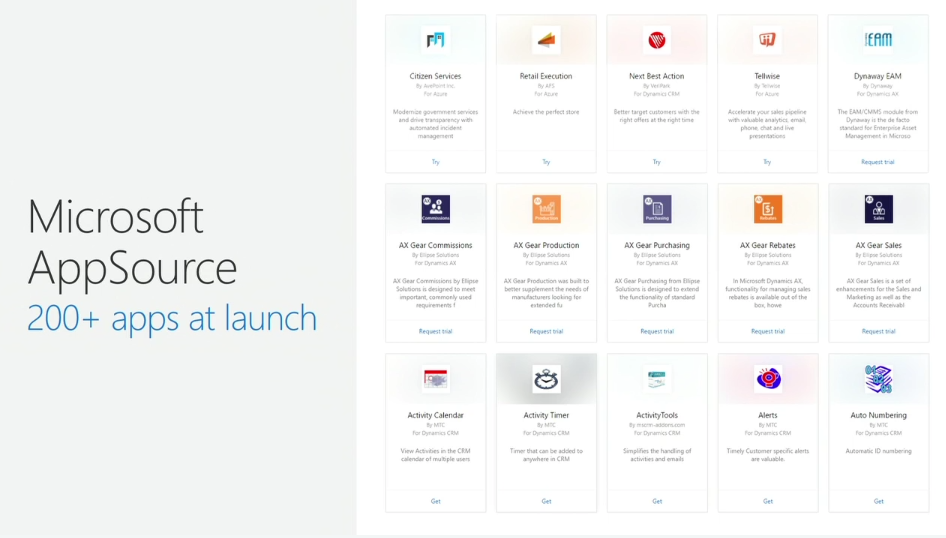Click Try link under Citizen Services
The image size is (946, 538).
(436, 162)
